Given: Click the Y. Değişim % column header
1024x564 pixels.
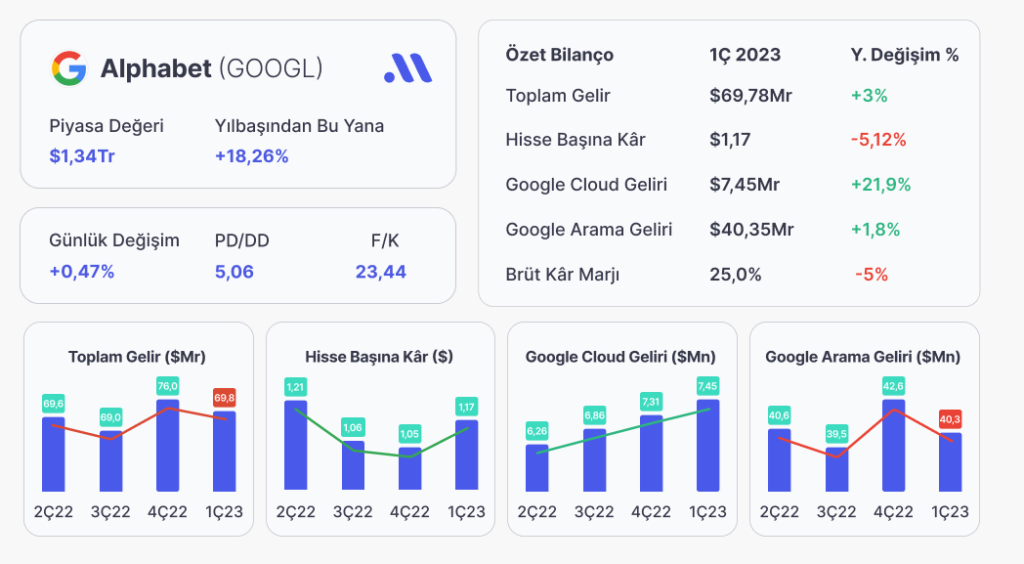Looking at the screenshot, I should coord(904,55).
